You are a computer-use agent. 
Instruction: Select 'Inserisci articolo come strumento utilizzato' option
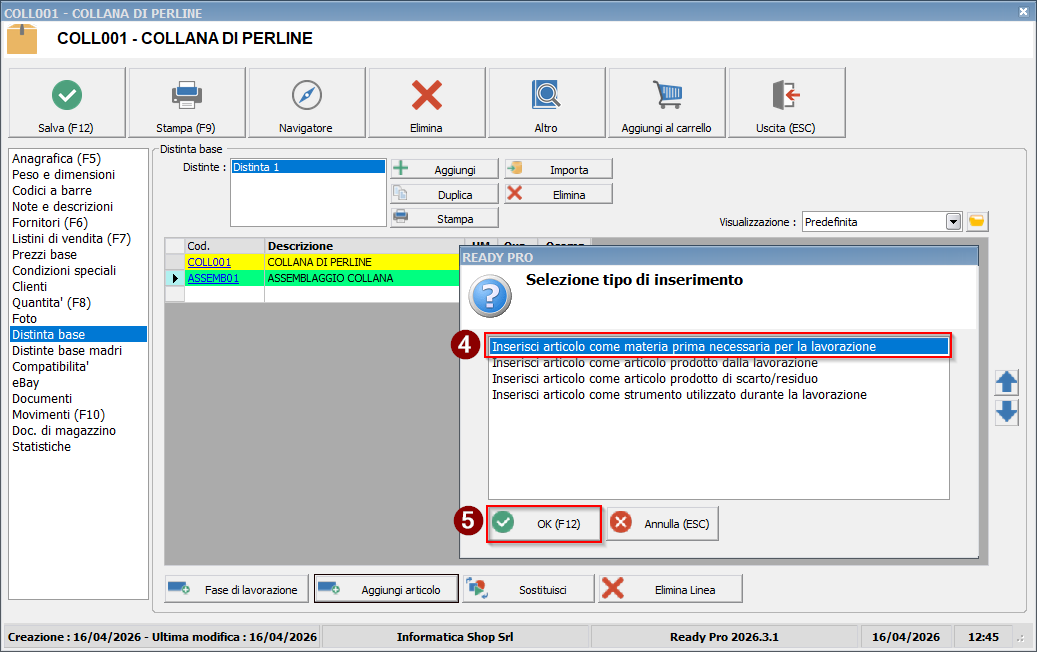[679, 395]
